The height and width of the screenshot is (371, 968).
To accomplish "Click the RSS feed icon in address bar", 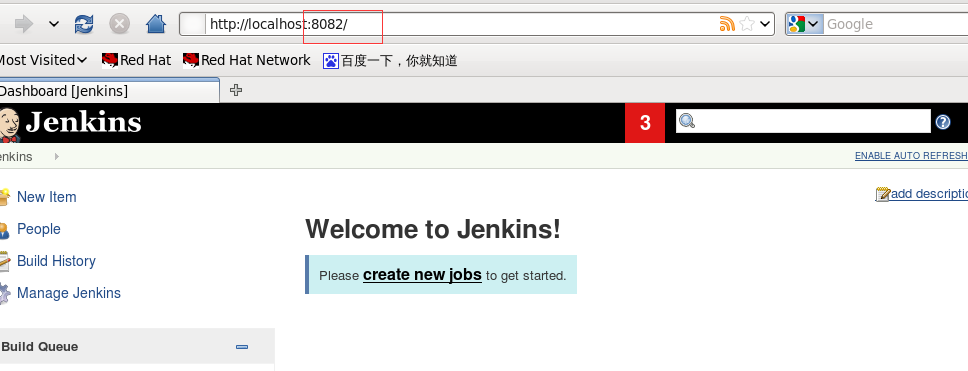I will [x=727, y=24].
